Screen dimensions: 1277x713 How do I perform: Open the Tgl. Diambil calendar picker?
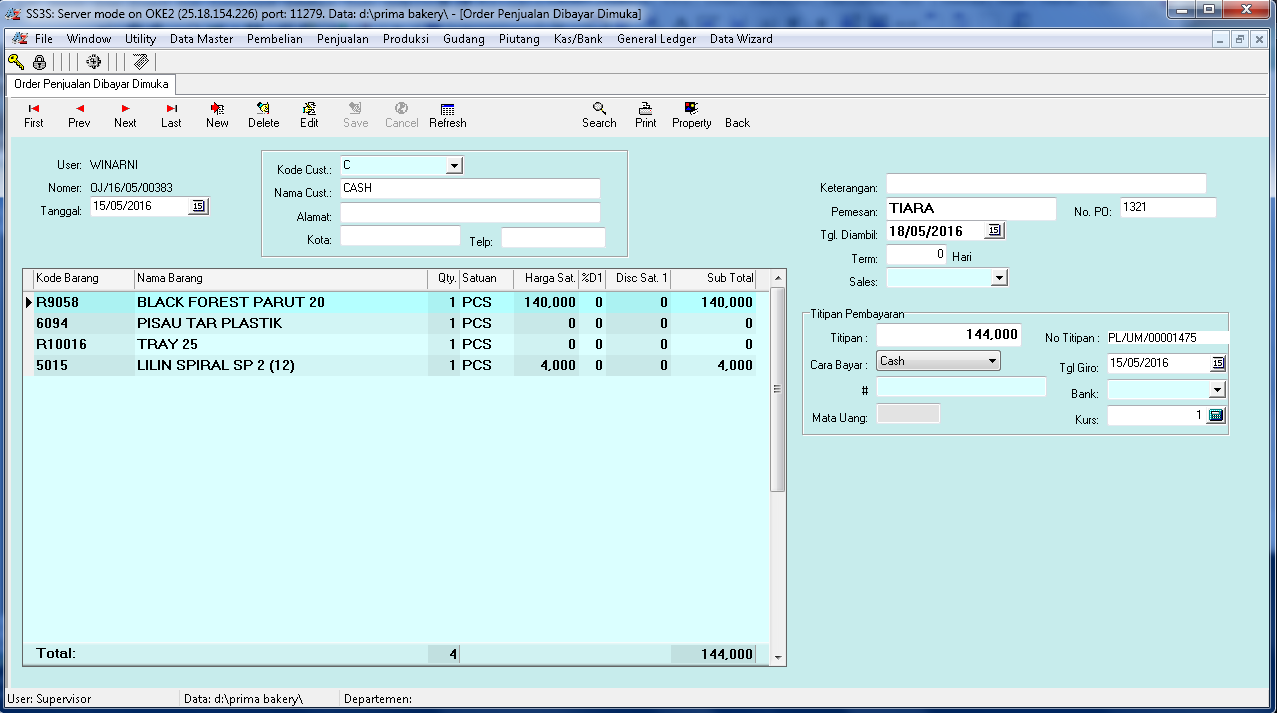click(994, 231)
